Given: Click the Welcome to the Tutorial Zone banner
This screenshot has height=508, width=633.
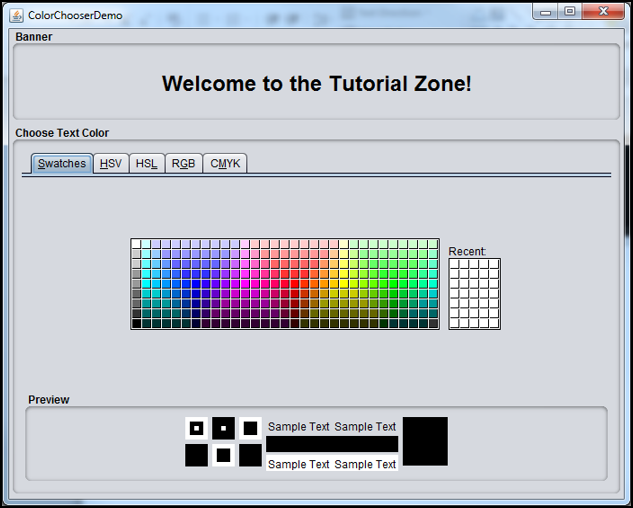Looking at the screenshot, I should point(316,84).
